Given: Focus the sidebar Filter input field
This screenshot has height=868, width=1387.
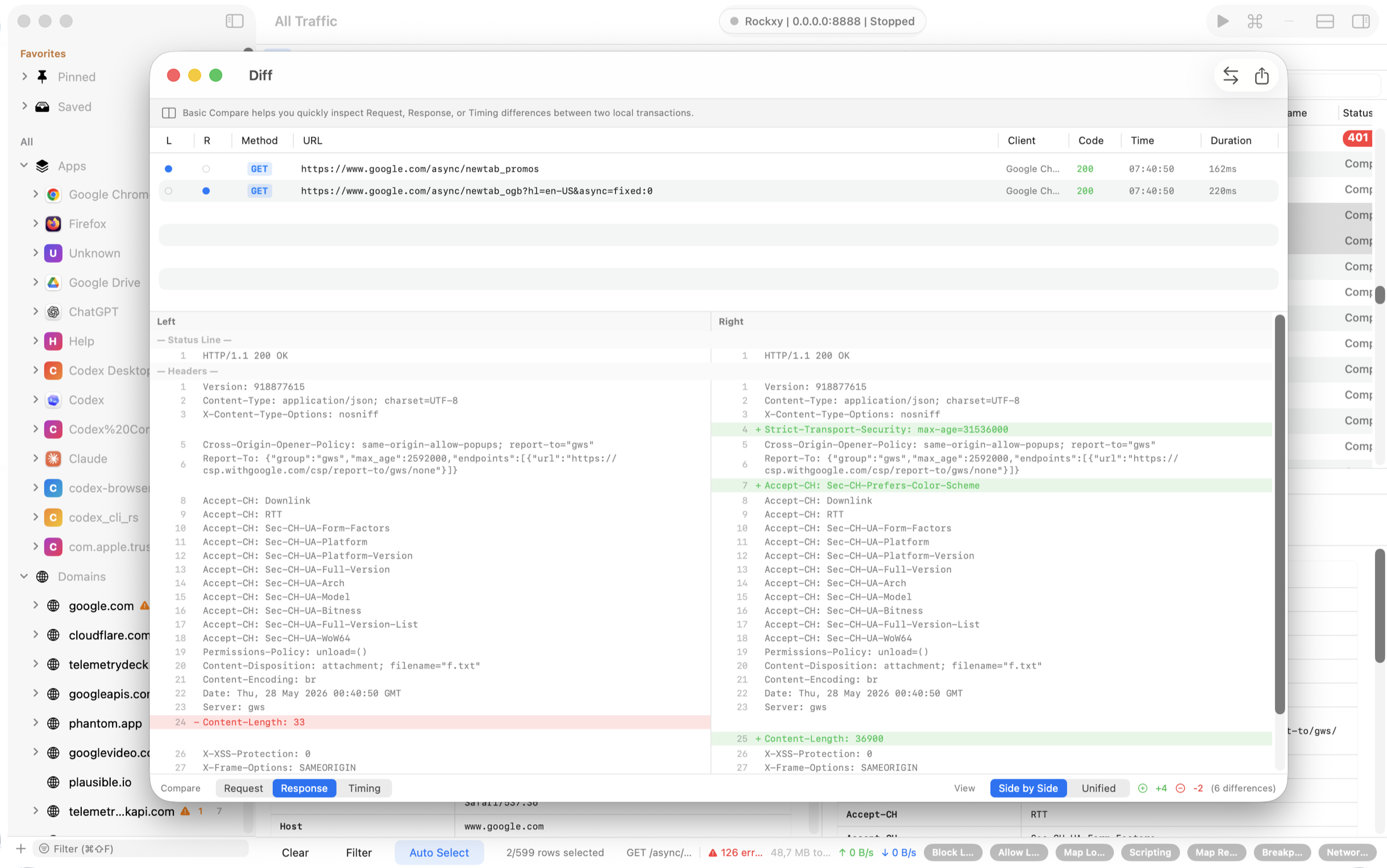Looking at the screenshot, I should pyautogui.click(x=140, y=849).
